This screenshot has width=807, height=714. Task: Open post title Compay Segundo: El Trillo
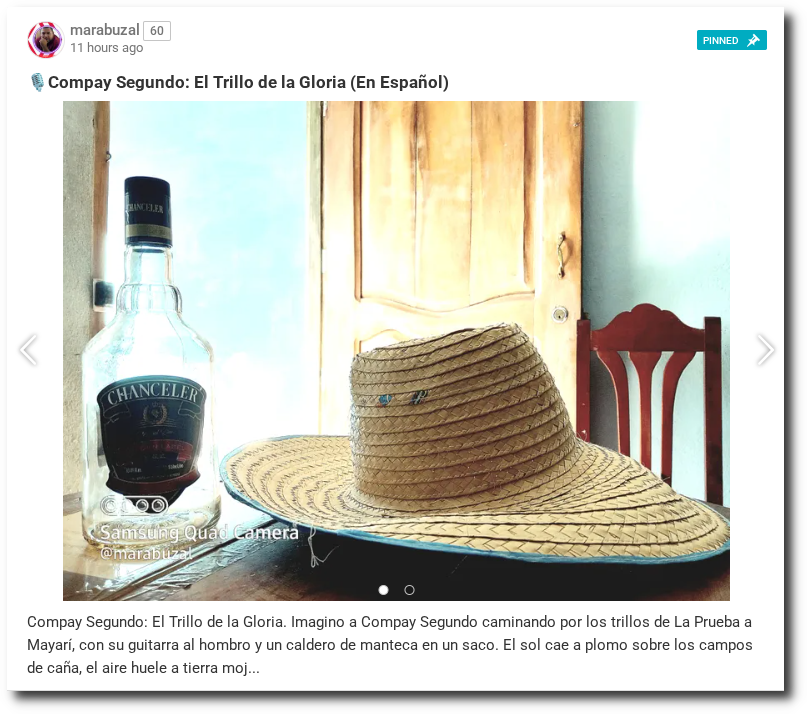tap(248, 82)
